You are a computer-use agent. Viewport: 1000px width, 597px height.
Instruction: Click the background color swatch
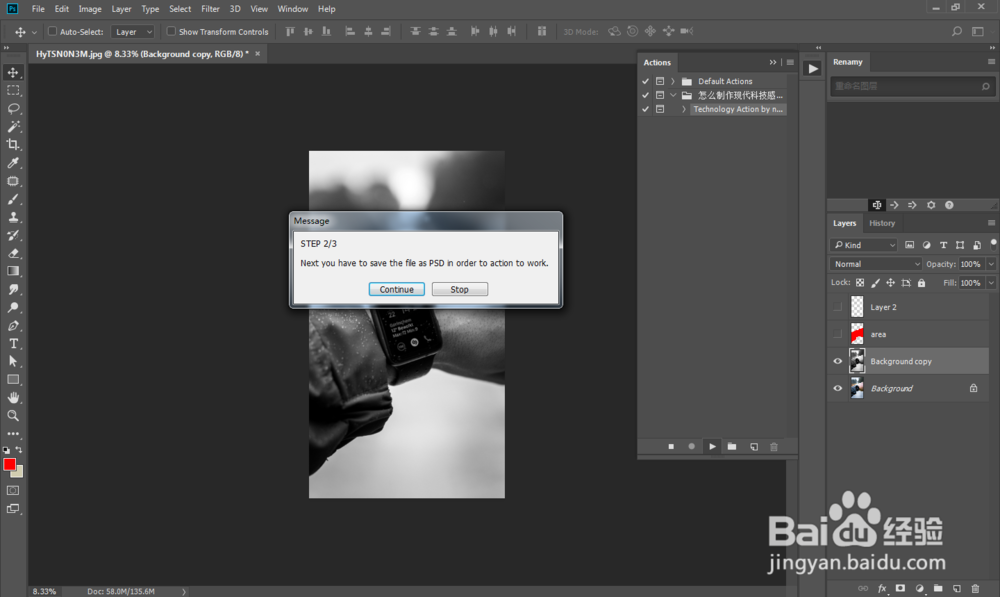18,473
